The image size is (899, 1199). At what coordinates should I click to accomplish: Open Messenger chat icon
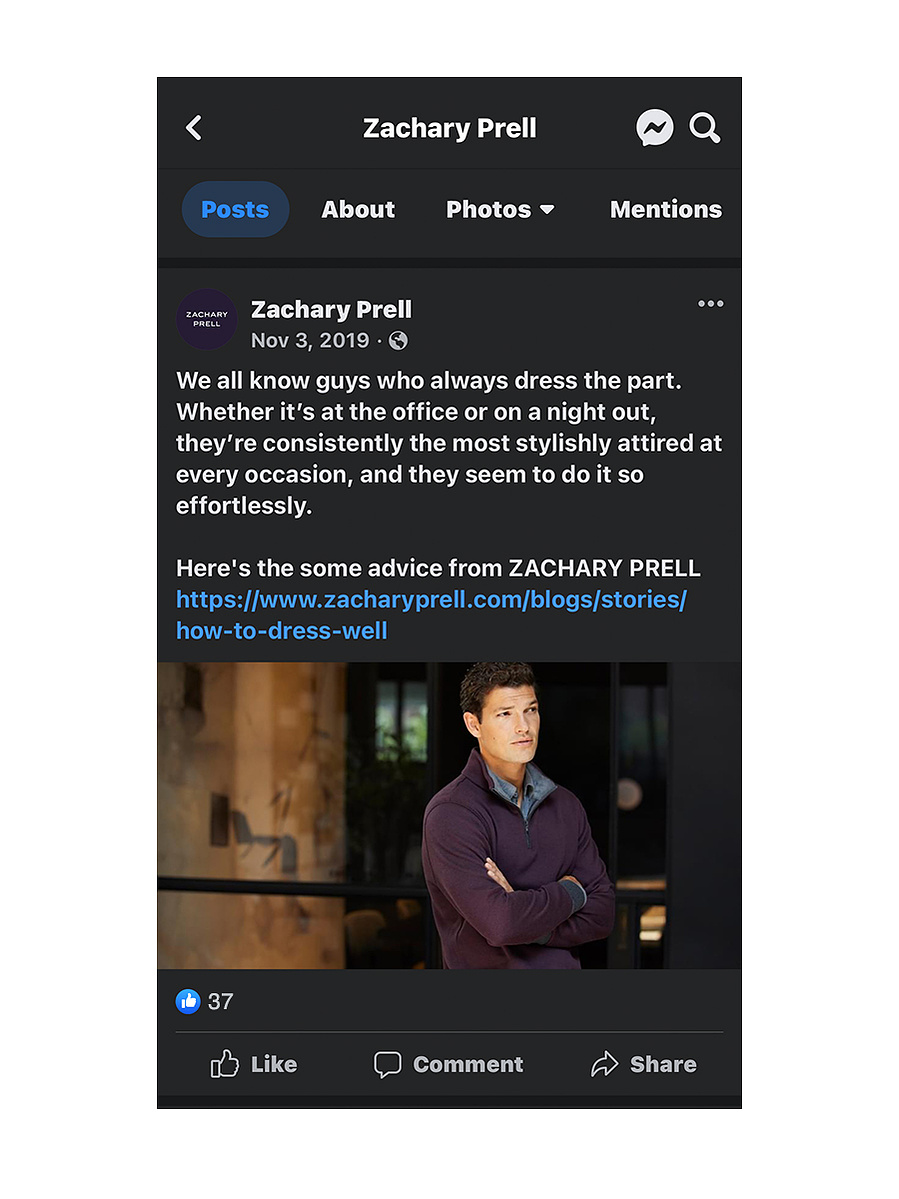pos(655,128)
